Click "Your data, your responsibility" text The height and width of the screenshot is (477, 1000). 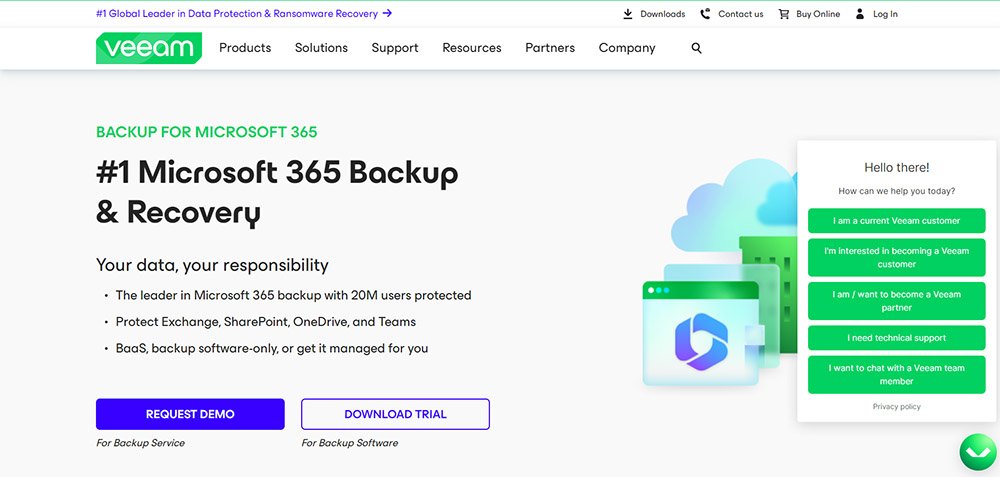212,265
